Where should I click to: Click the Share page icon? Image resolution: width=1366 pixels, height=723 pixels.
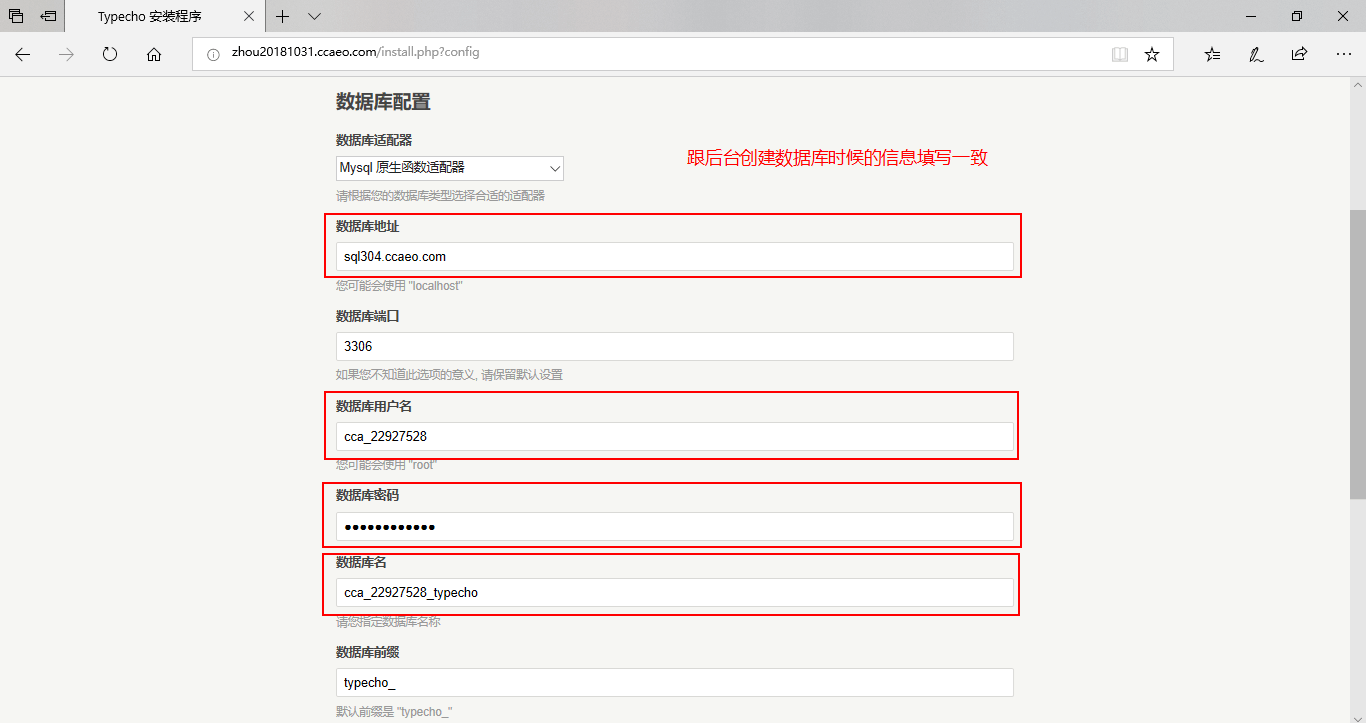coord(1299,54)
